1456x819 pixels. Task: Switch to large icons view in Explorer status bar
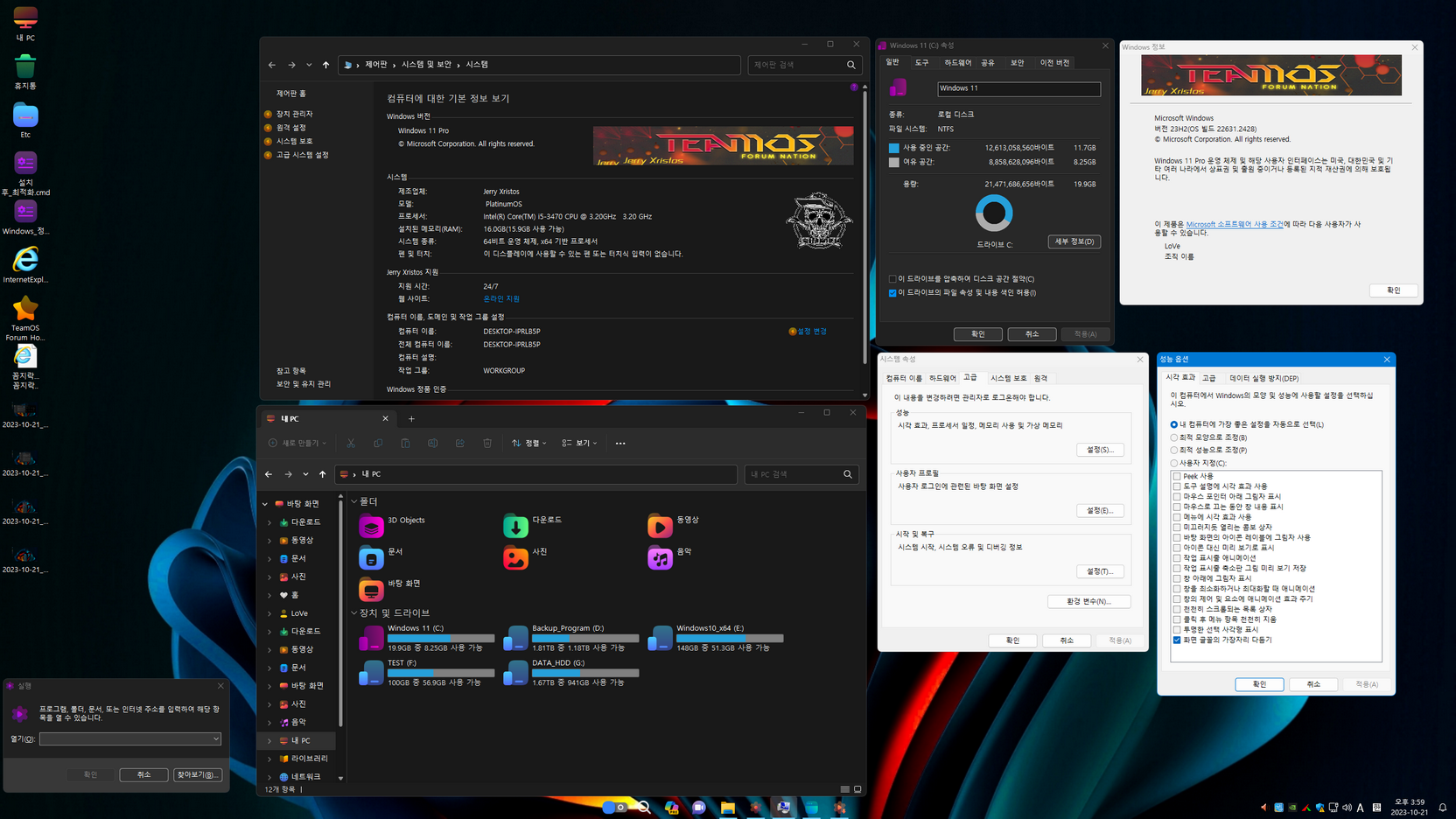[857, 789]
